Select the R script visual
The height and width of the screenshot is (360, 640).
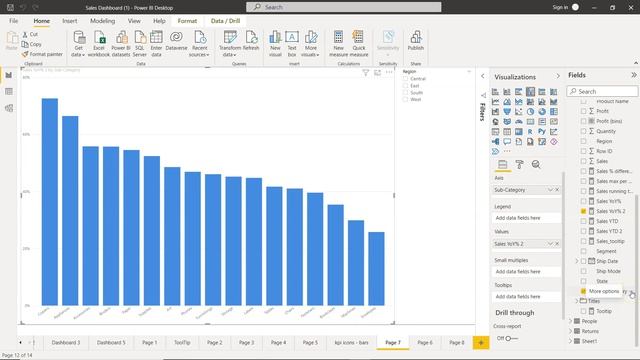(530, 131)
